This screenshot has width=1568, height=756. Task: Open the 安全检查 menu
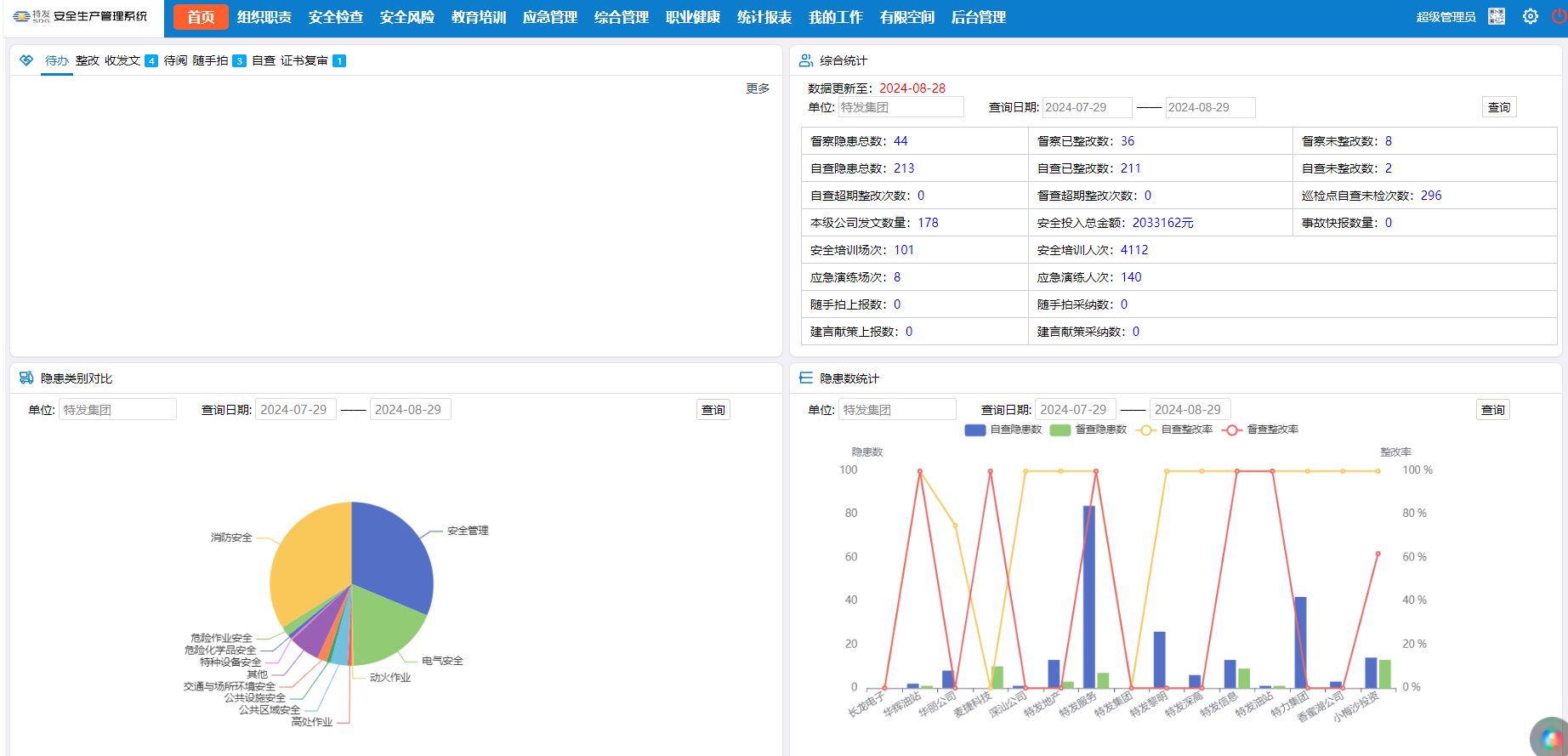335,17
